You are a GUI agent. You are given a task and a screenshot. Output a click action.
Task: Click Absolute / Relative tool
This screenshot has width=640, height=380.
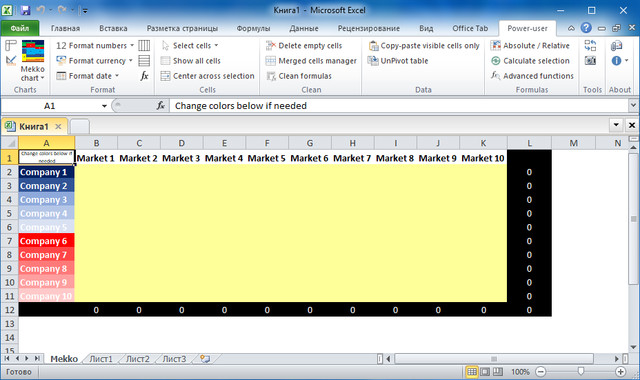pos(530,45)
